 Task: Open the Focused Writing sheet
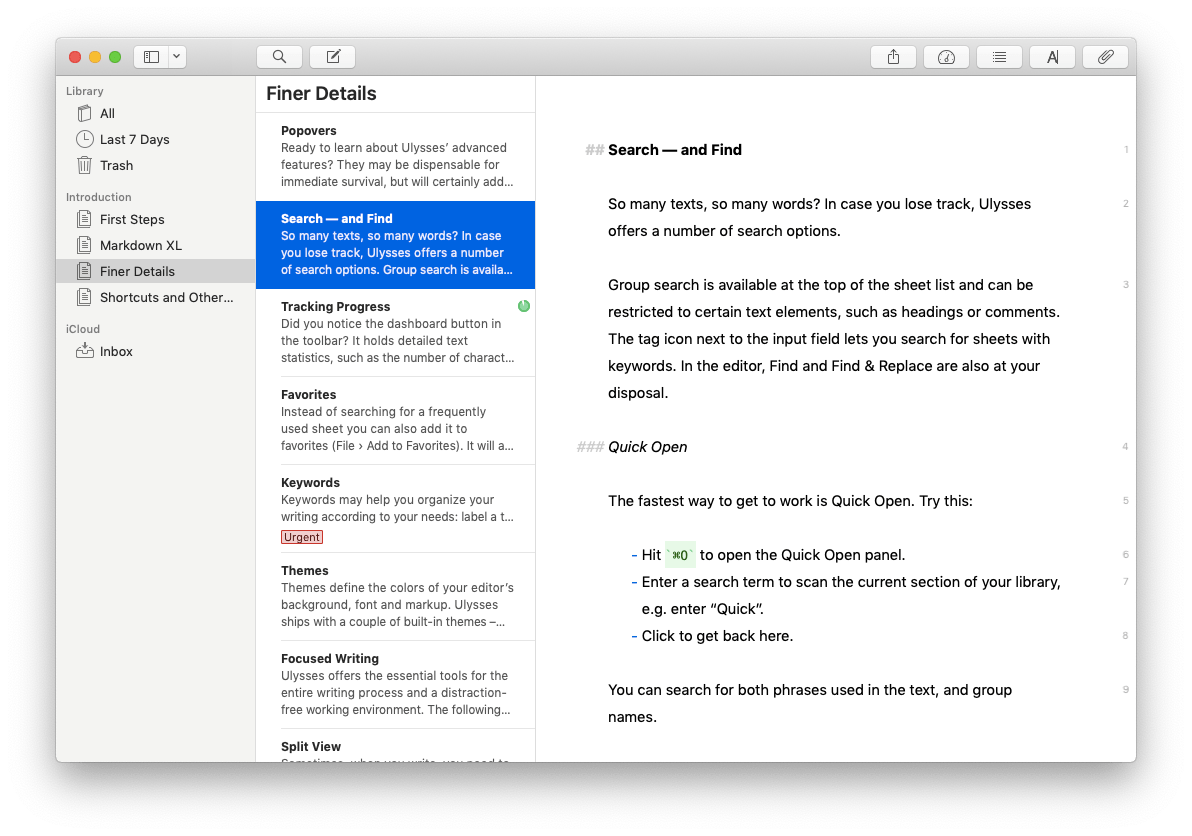395,685
